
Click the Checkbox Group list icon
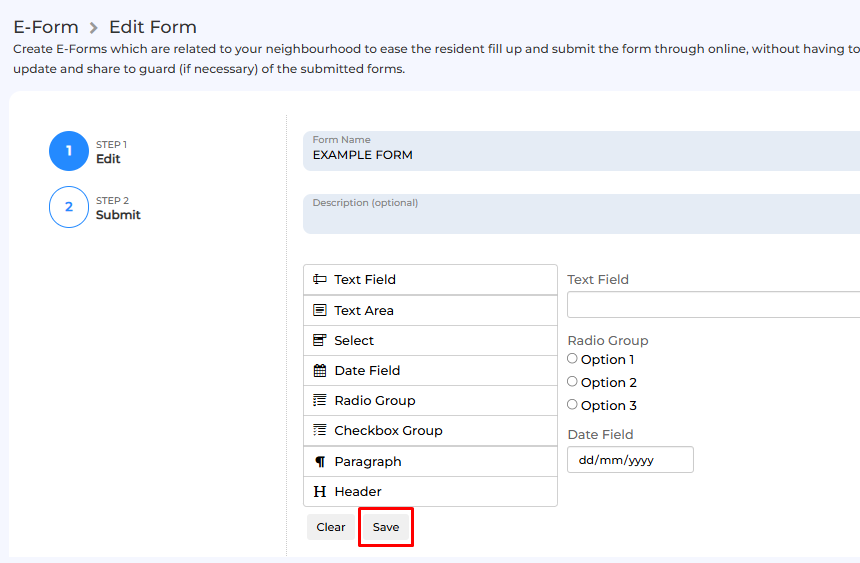320,430
